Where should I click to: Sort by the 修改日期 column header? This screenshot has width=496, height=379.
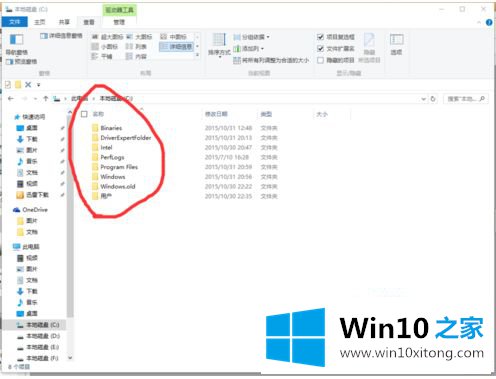pos(216,114)
